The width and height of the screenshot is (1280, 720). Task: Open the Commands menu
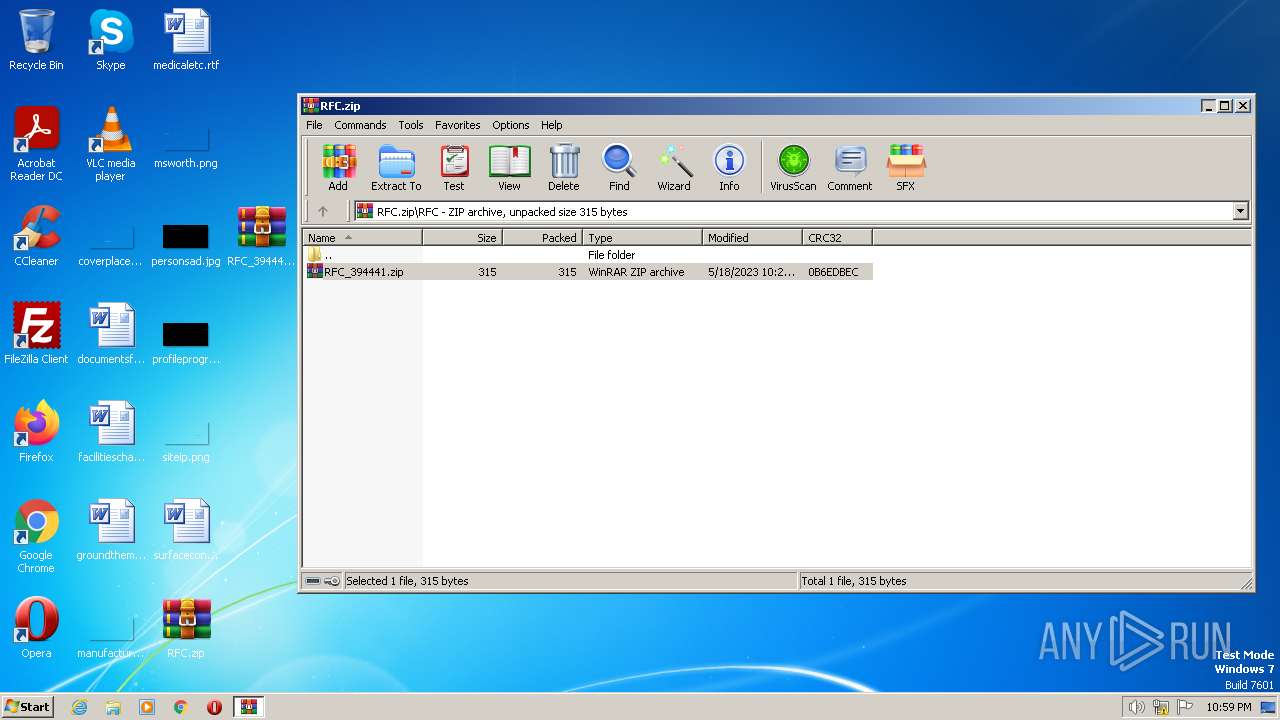360,125
